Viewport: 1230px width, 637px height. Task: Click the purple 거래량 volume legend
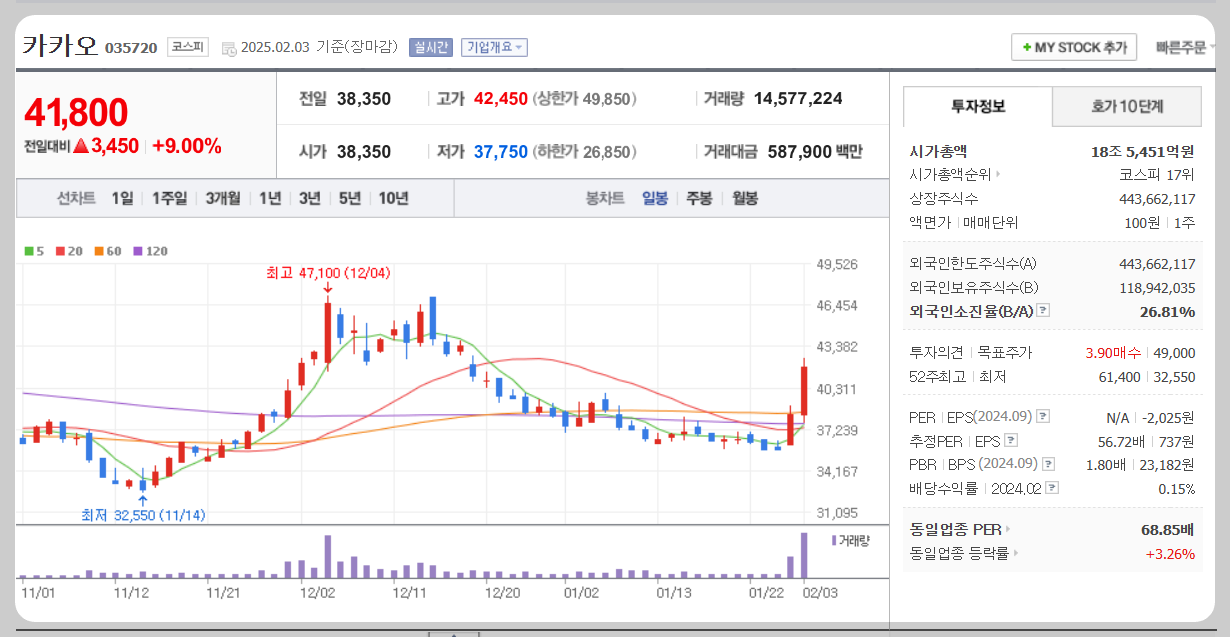point(850,540)
